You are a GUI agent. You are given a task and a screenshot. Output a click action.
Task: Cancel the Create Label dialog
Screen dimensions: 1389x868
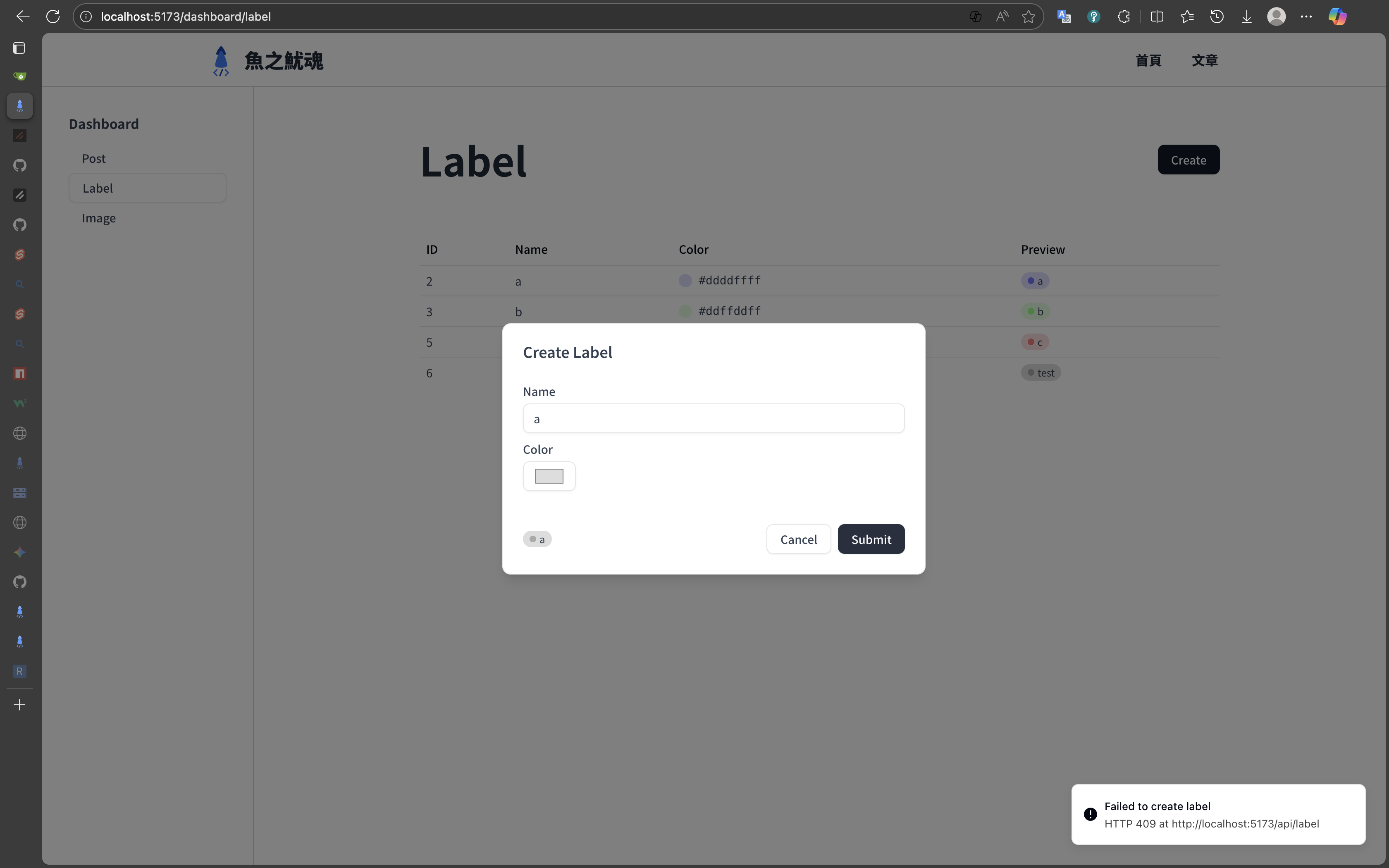click(798, 539)
